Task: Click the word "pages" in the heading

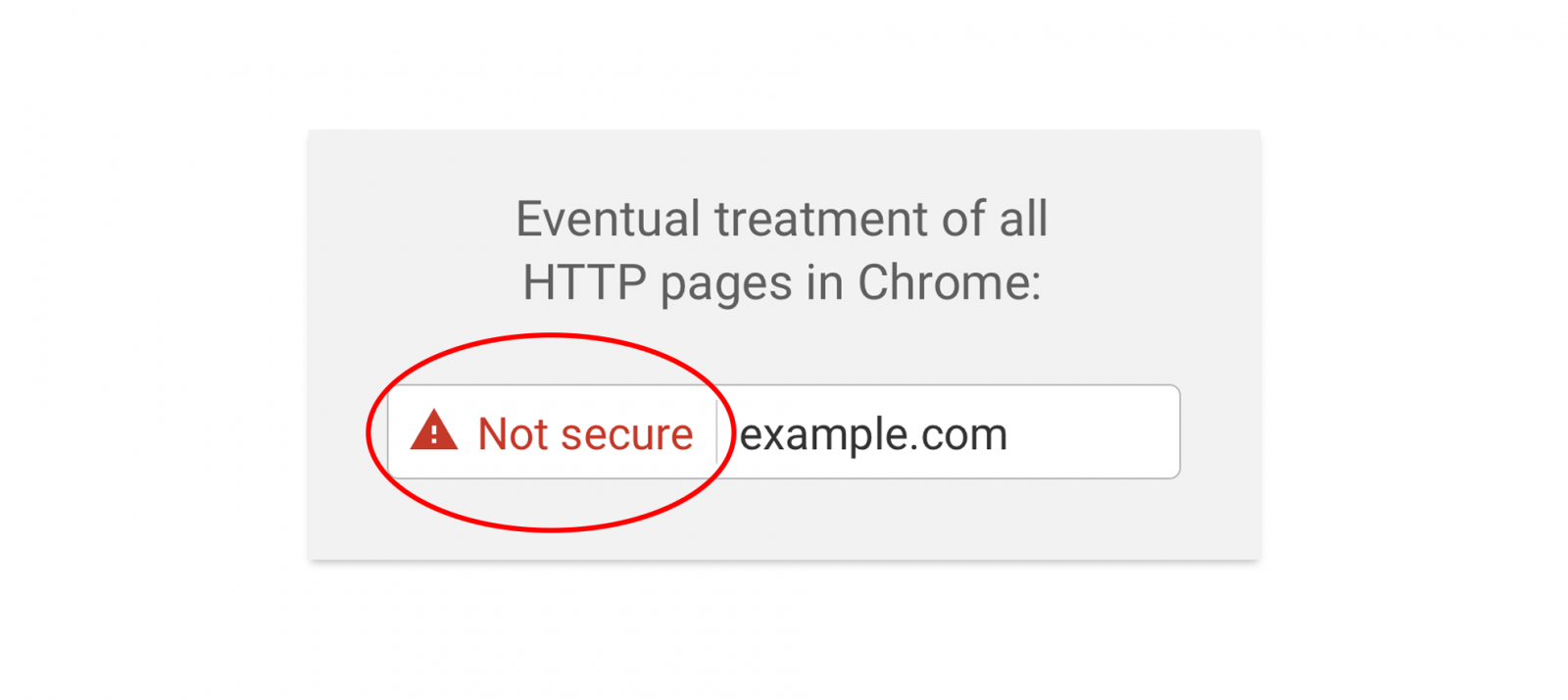Action: (726, 286)
